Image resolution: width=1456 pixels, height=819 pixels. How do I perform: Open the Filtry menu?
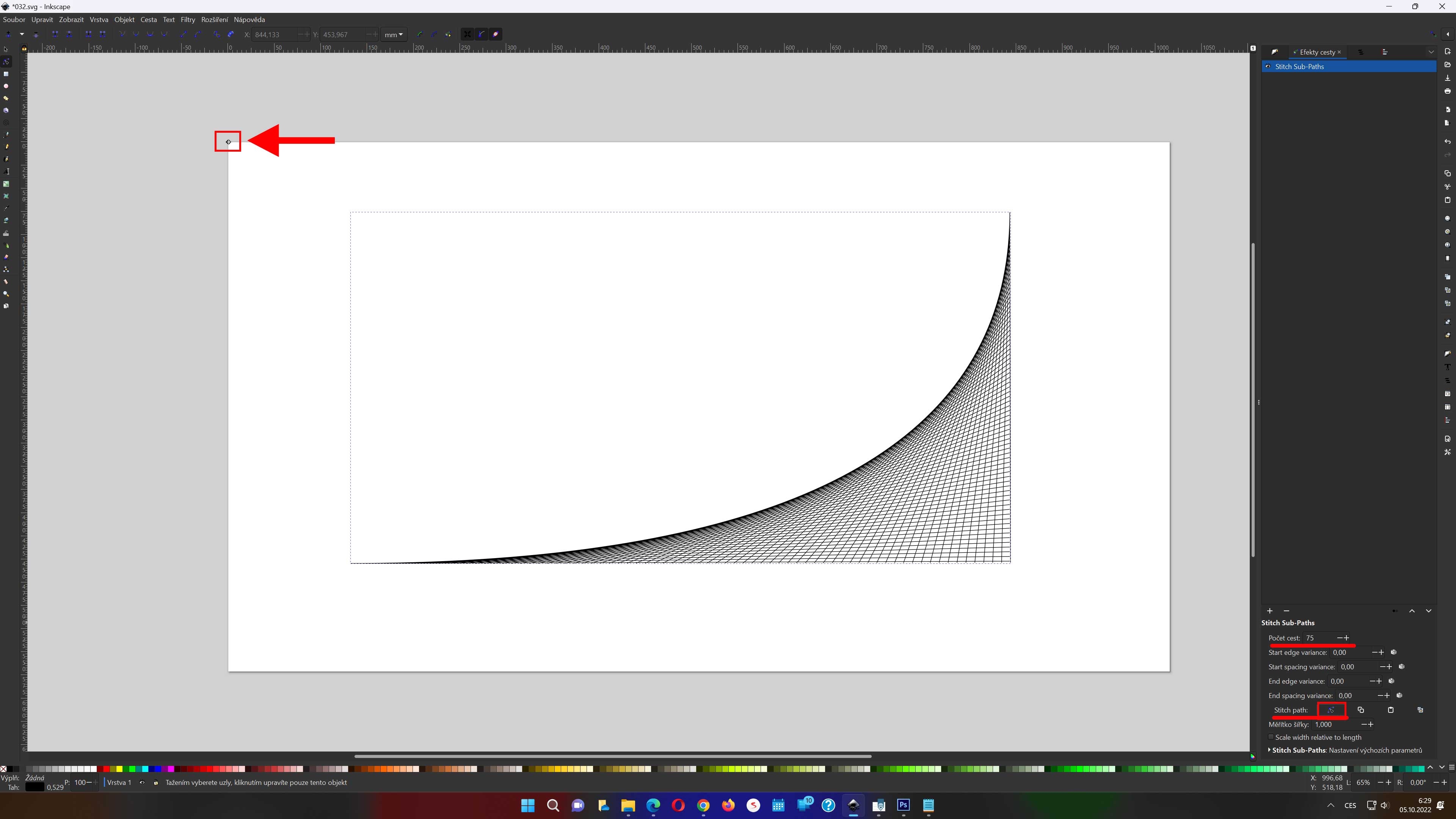pyautogui.click(x=188, y=19)
